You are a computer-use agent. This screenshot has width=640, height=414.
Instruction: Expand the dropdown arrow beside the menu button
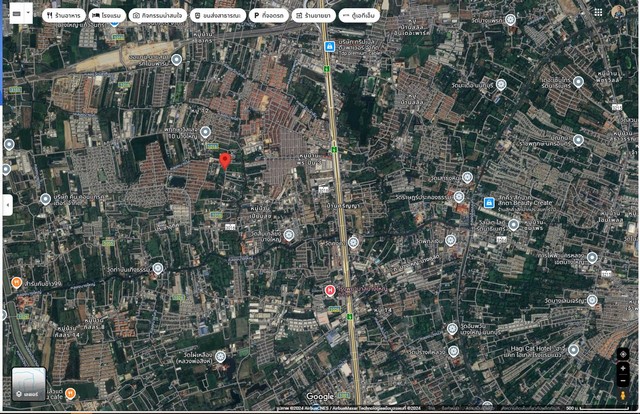point(29,14)
